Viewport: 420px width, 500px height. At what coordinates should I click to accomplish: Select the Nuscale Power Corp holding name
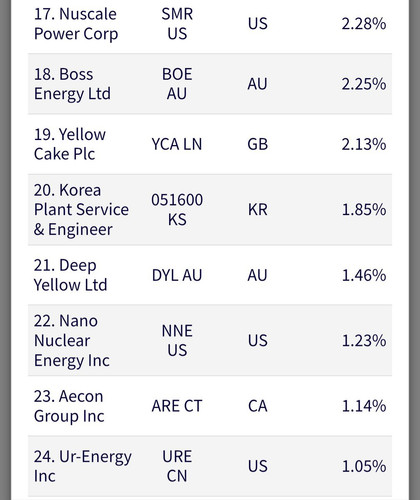(76, 24)
